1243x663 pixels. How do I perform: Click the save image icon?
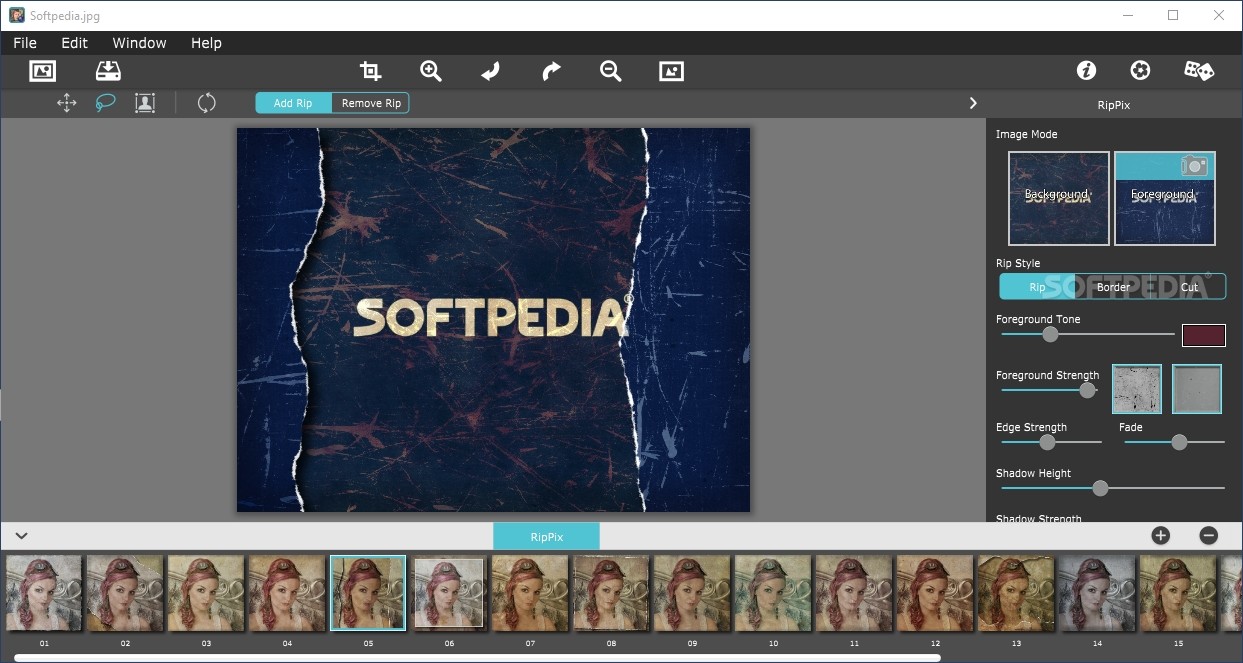tap(108, 71)
